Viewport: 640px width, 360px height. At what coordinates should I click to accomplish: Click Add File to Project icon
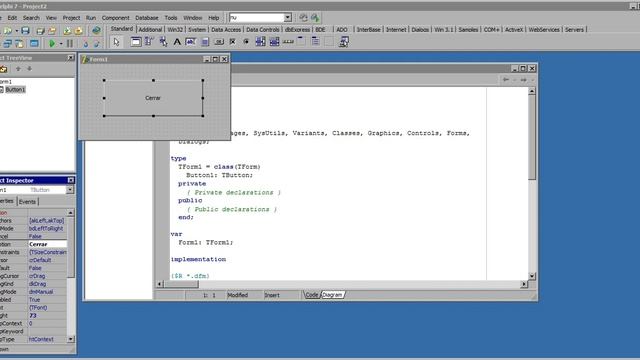(x=67, y=31)
